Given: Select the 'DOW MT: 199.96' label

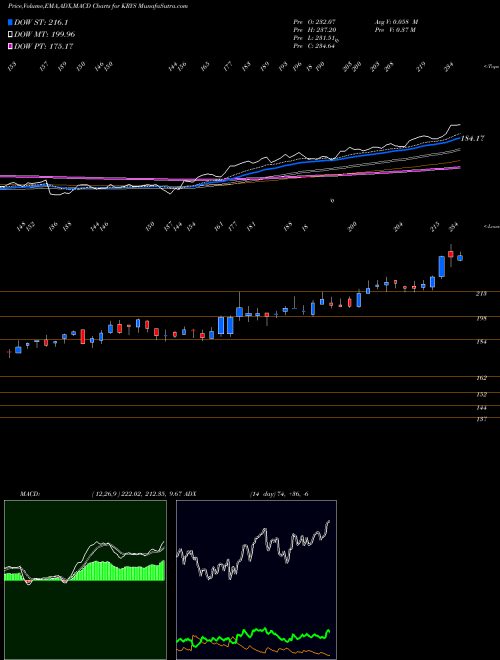Looking at the screenshot, I should point(45,35).
